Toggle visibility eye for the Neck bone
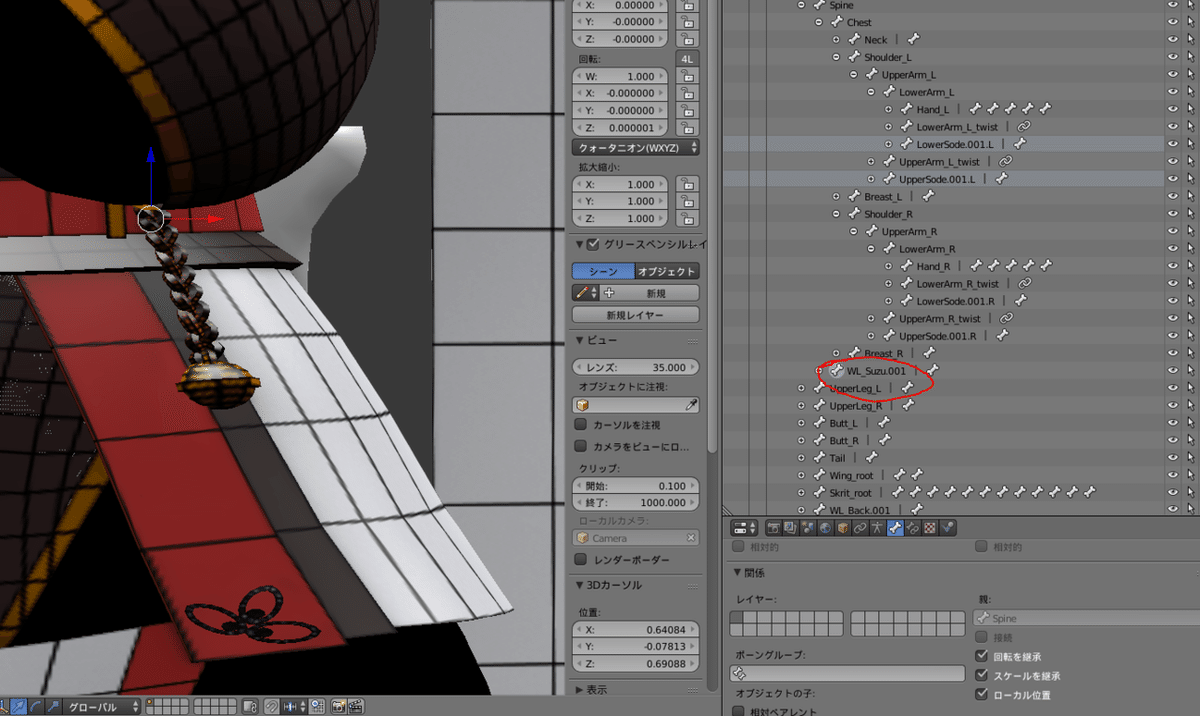The height and width of the screenshot is (716, 1200). click(1173, 39)
